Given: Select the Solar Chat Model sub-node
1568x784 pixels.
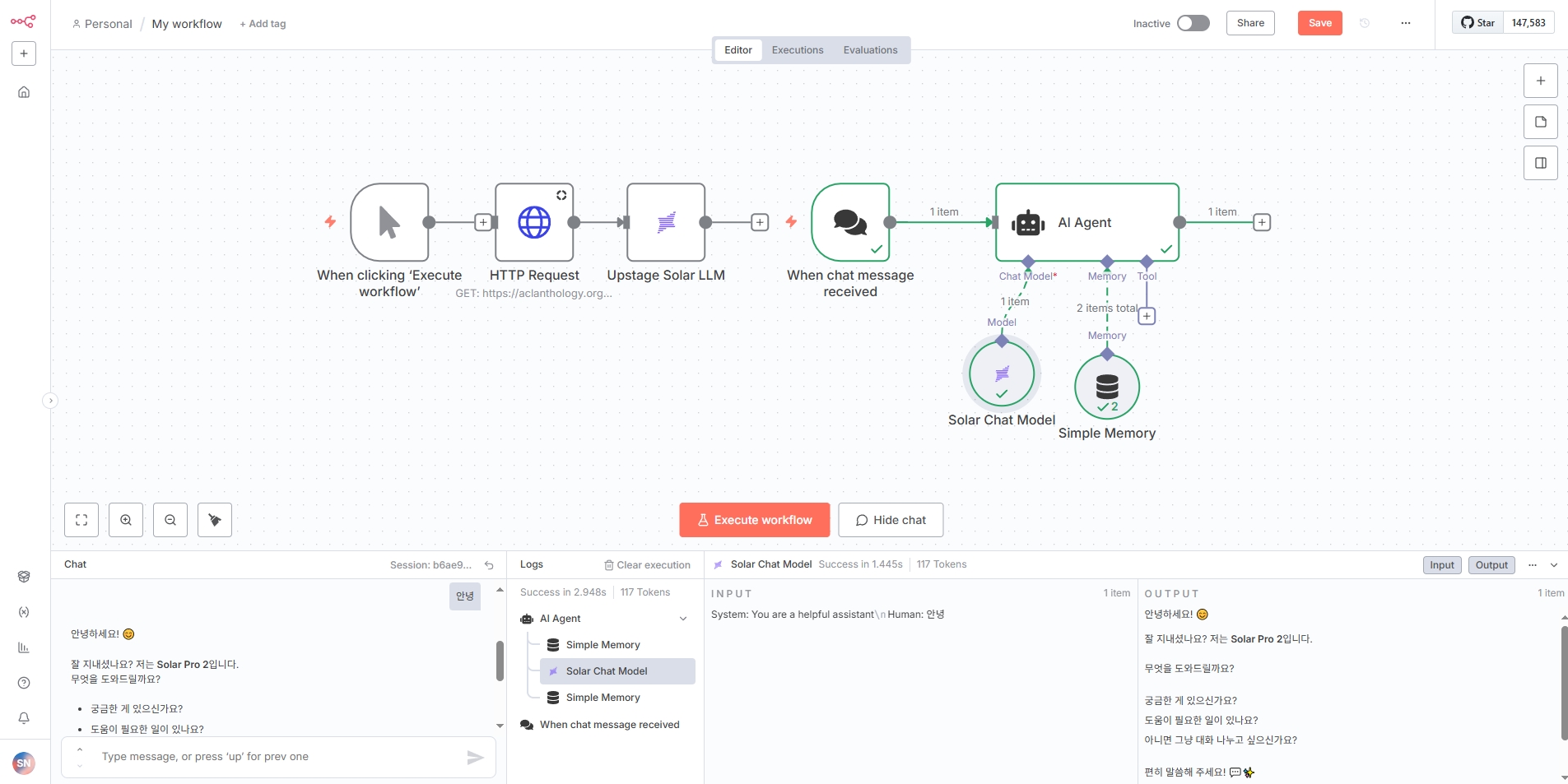Looking at the screenshot, I should click(x=1002, y=374).
